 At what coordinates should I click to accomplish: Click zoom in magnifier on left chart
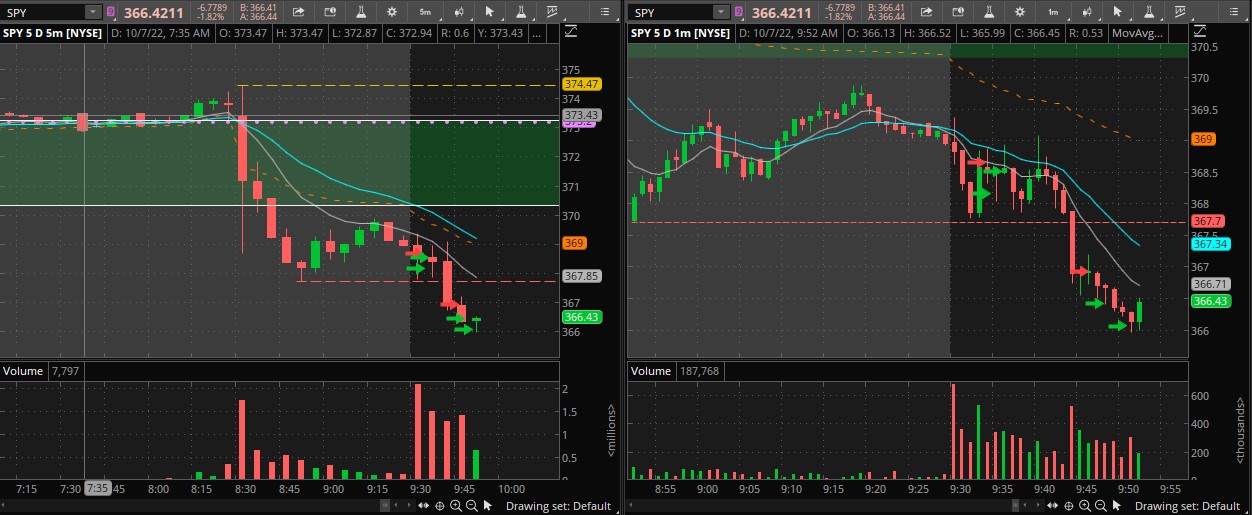[x=456, y=506]
